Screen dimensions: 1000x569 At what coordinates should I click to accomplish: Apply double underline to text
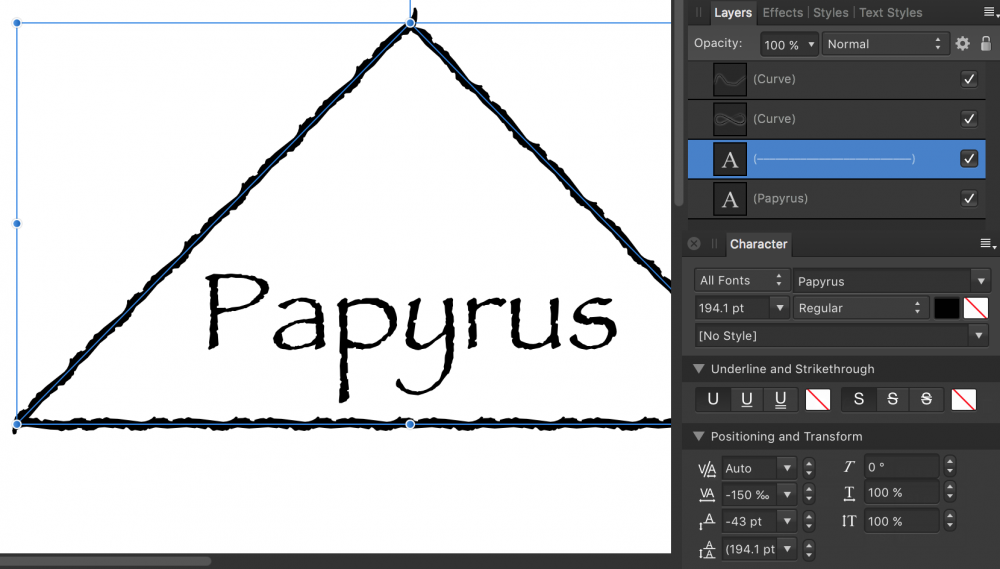pyautogui.click(x=780, y=400)
